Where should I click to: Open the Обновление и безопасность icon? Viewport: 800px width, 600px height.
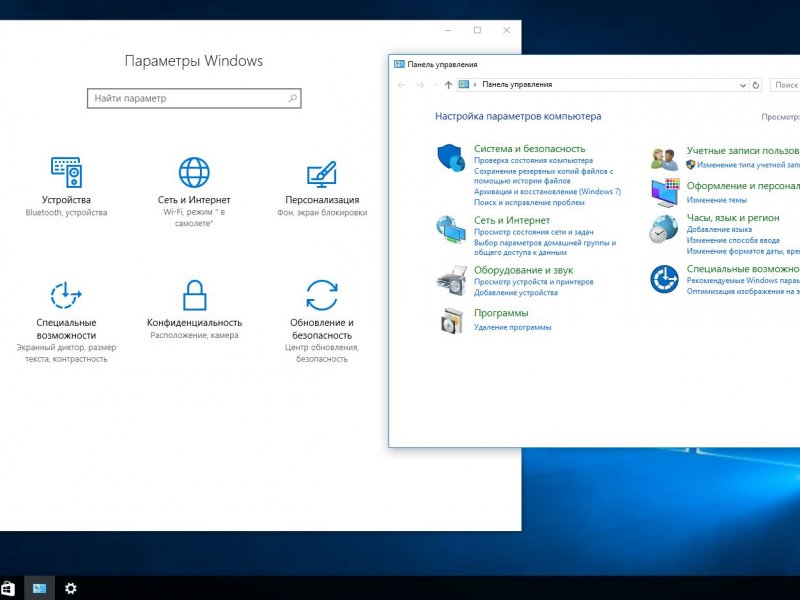(x=322, y=295)
